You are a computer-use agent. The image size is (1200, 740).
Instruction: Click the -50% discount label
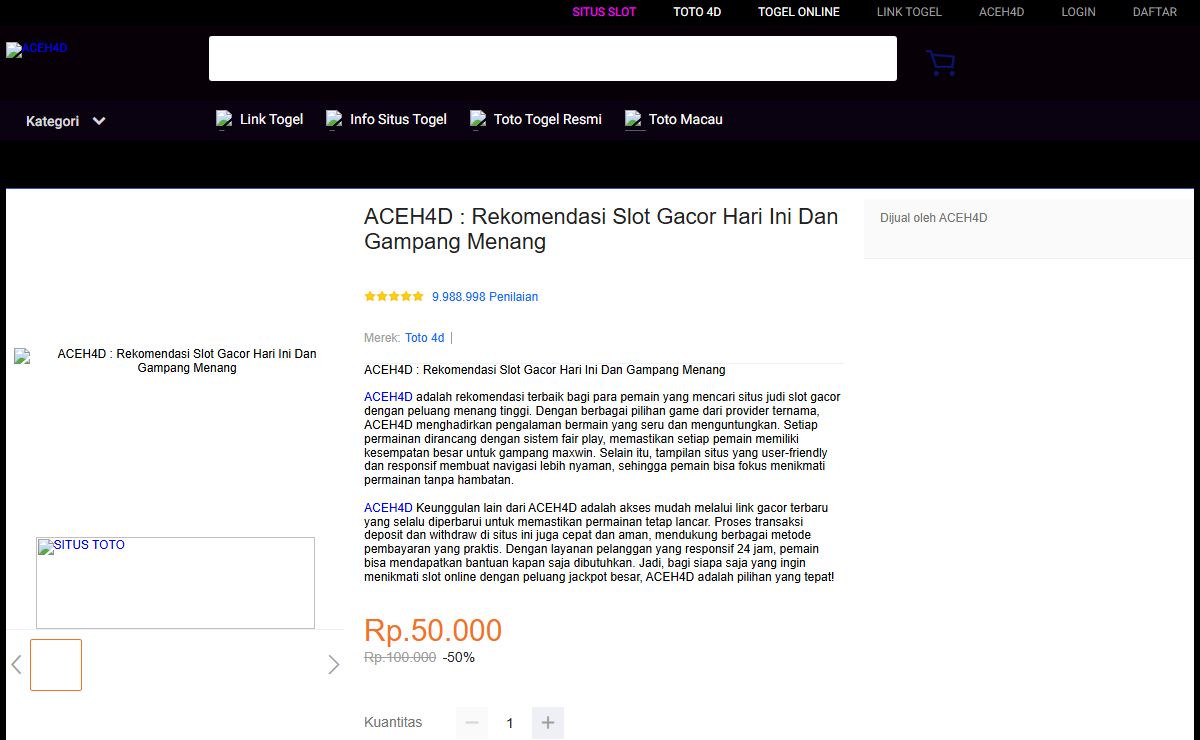pos(459,657)
